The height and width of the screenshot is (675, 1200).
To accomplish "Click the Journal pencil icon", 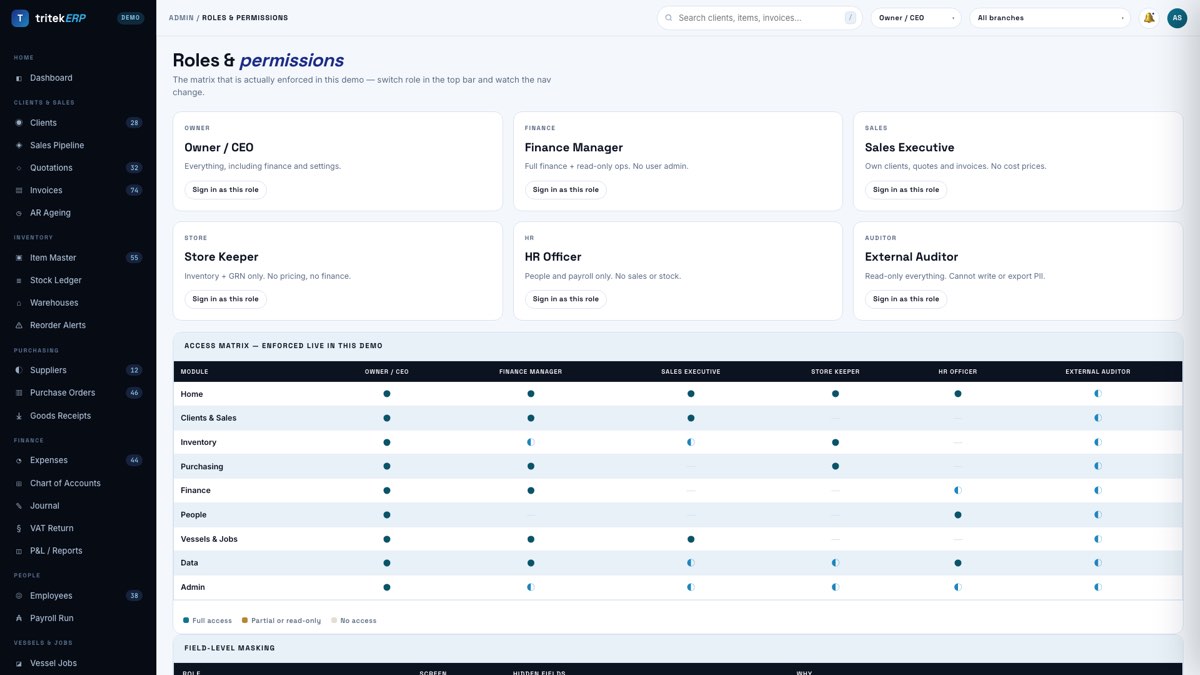I will click(x=19, y=506).
